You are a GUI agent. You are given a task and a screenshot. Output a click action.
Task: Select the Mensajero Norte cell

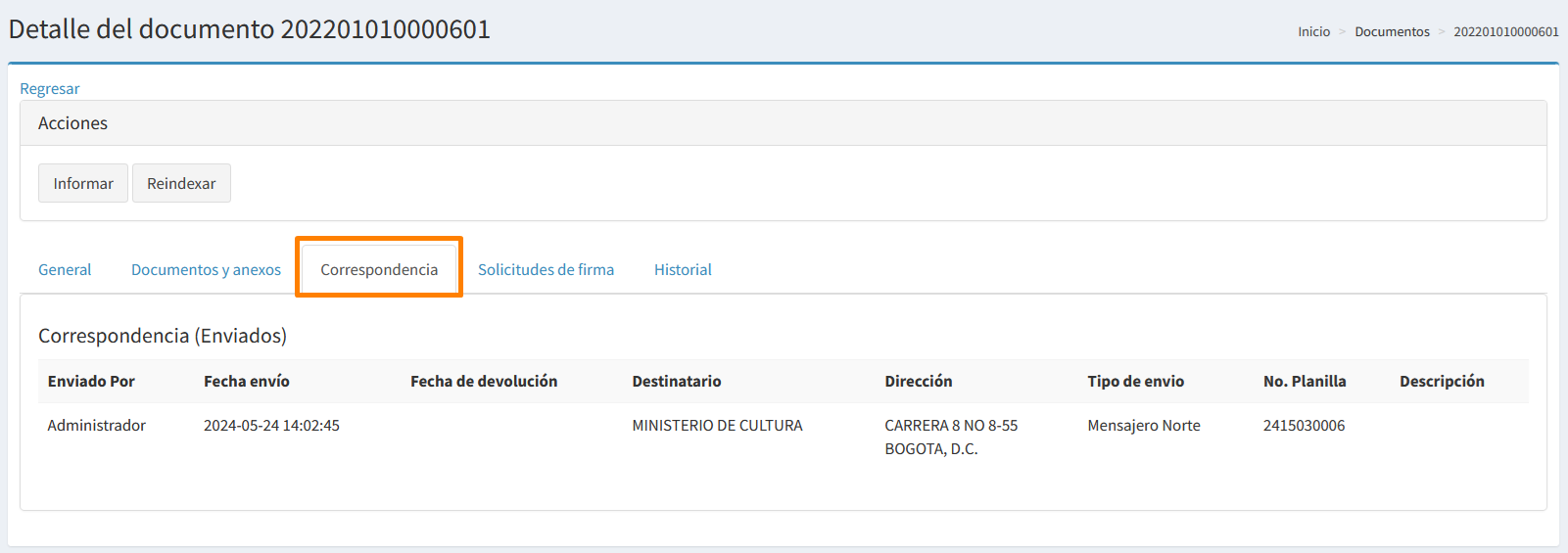click(1144, 425)
